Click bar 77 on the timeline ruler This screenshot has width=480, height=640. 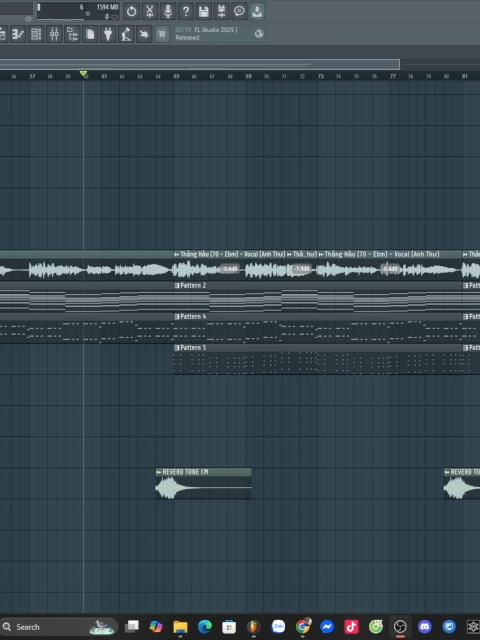coord(393,76)
